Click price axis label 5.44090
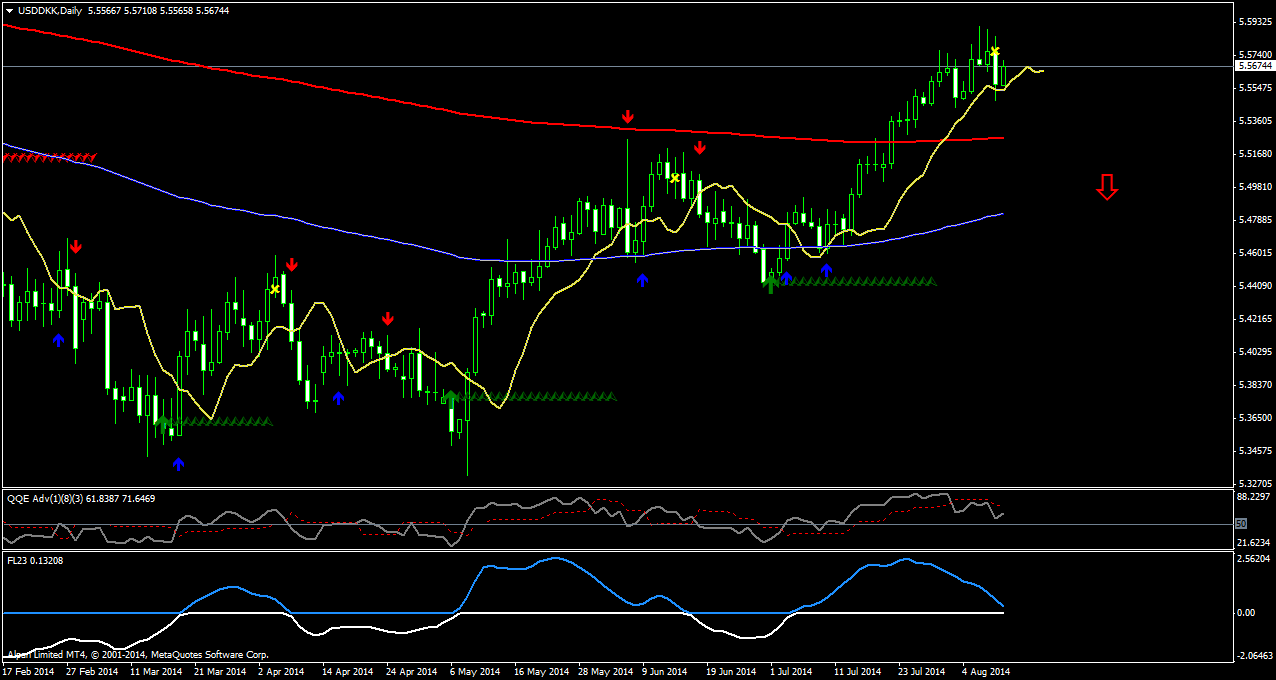Image resolution: width=1276 pixels, height=680 pixels. pyautogui.click(x=1255, y=285)
